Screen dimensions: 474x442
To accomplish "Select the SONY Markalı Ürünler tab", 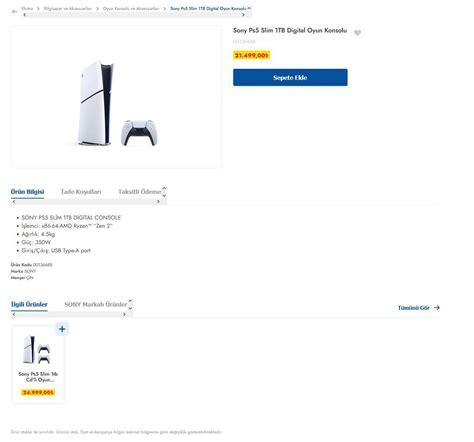I will point(96,304).
